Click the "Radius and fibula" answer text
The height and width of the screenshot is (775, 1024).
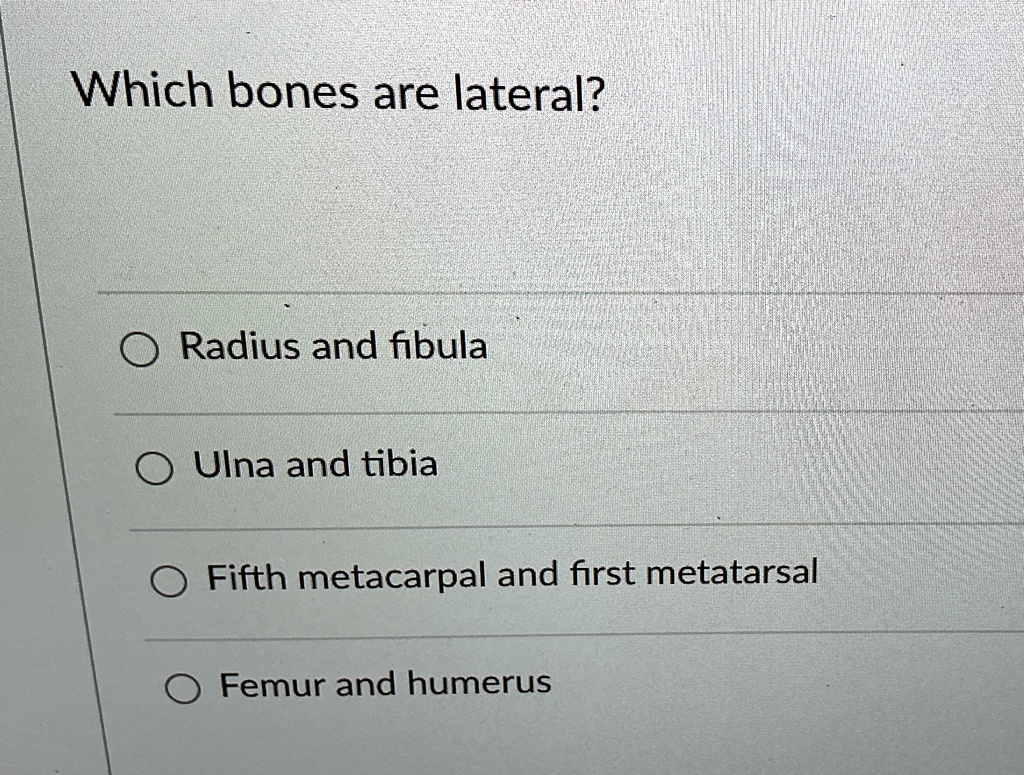(x=331, y=346)
